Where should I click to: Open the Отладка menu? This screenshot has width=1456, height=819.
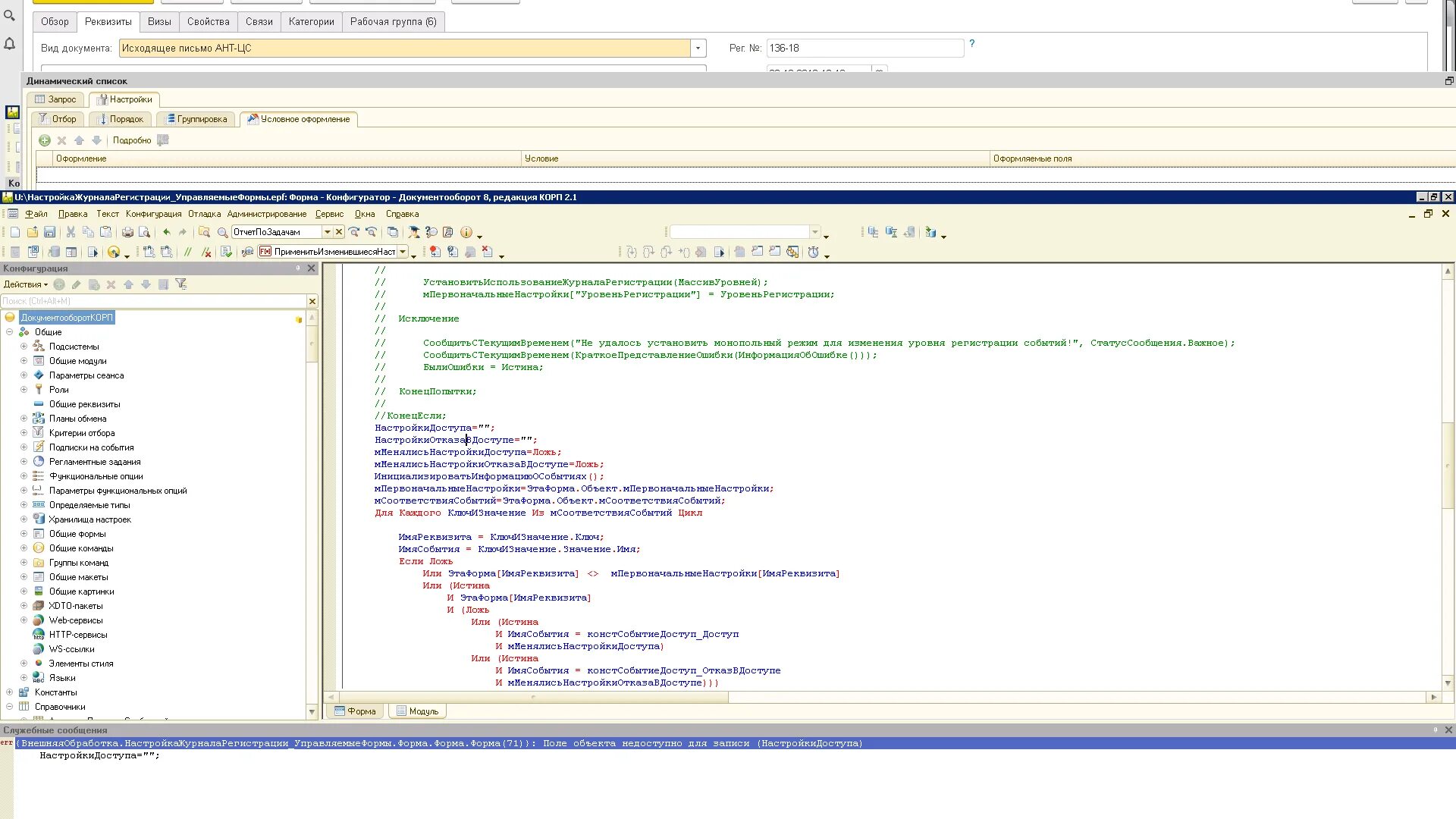204,214
